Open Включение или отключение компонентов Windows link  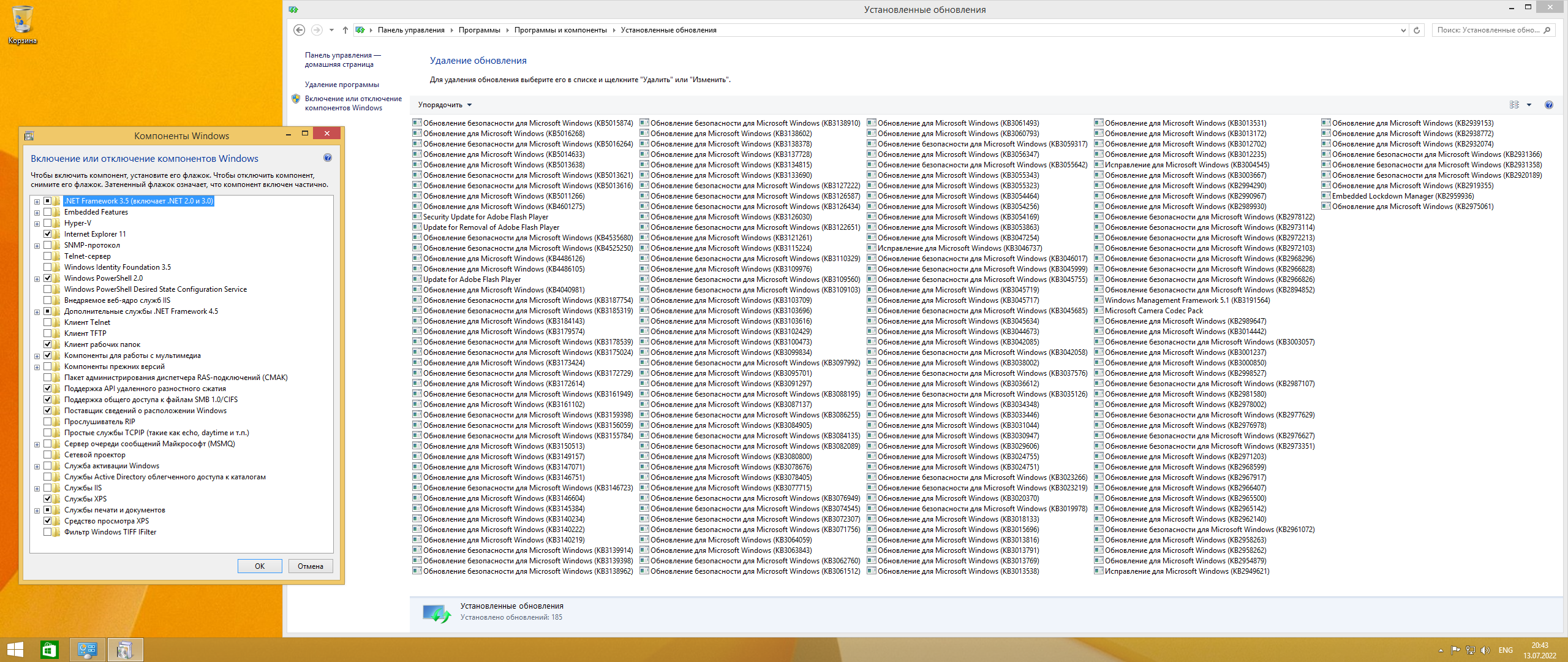[353, 103]
